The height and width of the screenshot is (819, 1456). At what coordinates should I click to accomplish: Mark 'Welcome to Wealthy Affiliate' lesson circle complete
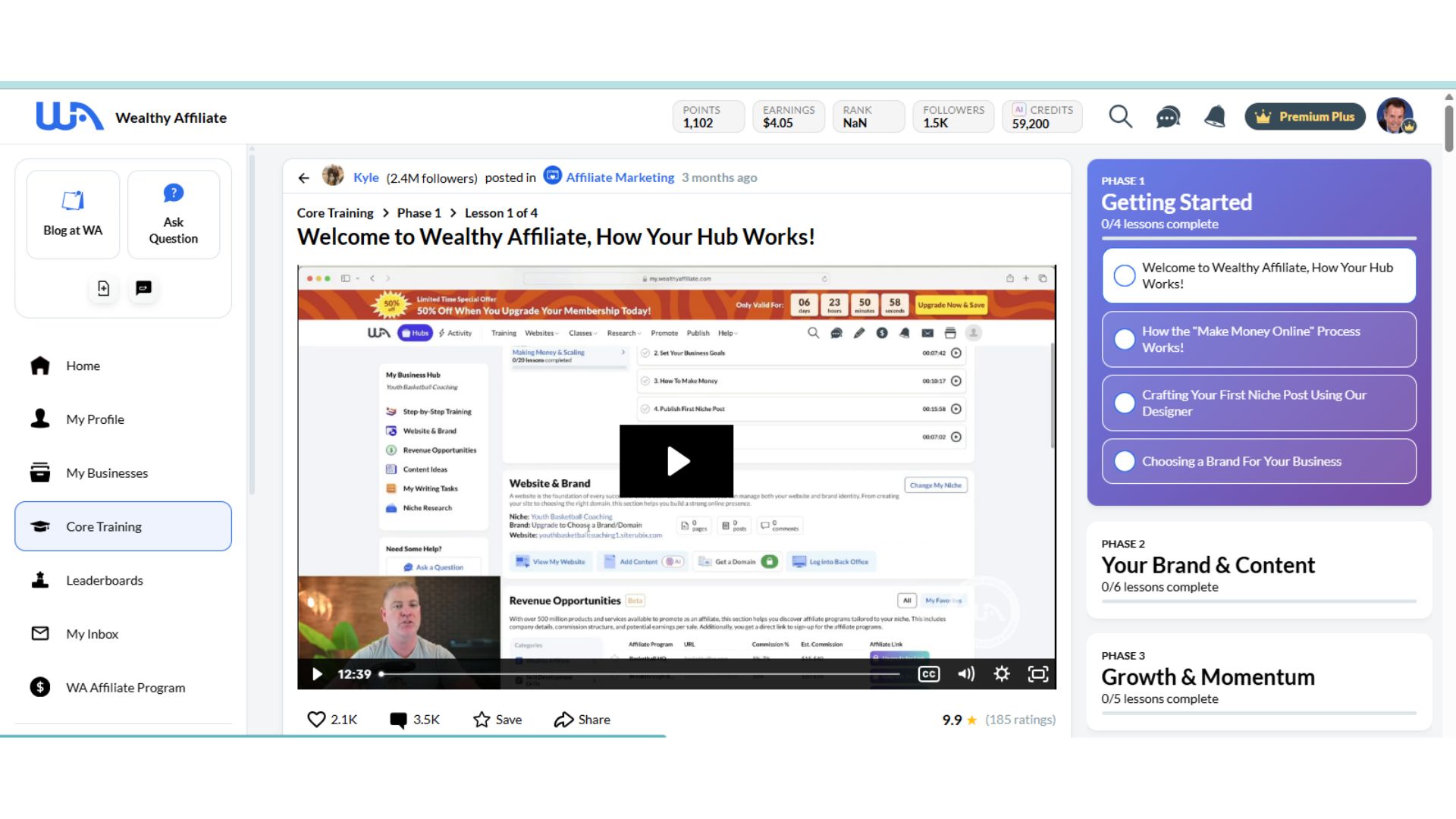tap(1125, 275)
